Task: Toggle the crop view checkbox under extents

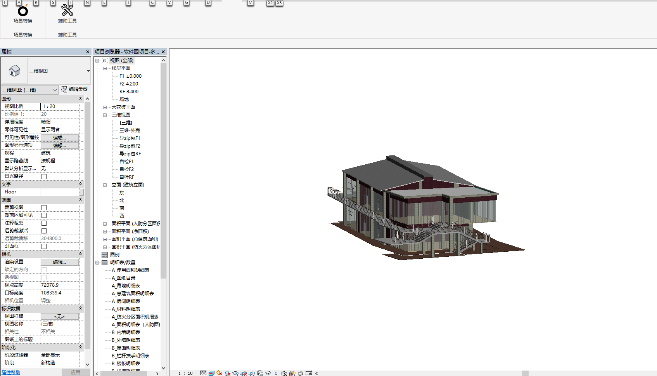Action: (x=44, y=207)
